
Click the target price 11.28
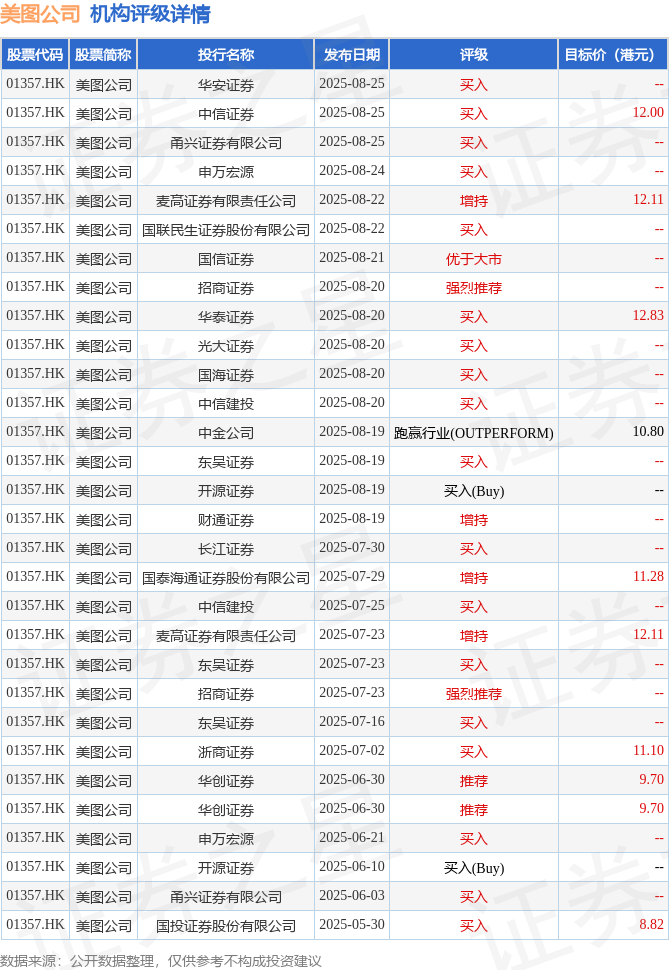[648, 577]
